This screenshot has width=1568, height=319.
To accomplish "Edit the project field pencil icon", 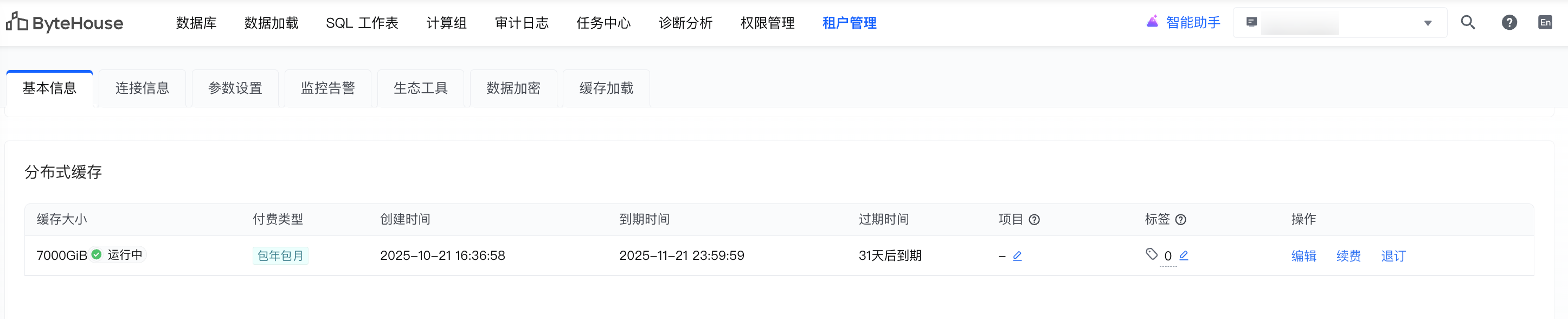I will (1017, 256).
